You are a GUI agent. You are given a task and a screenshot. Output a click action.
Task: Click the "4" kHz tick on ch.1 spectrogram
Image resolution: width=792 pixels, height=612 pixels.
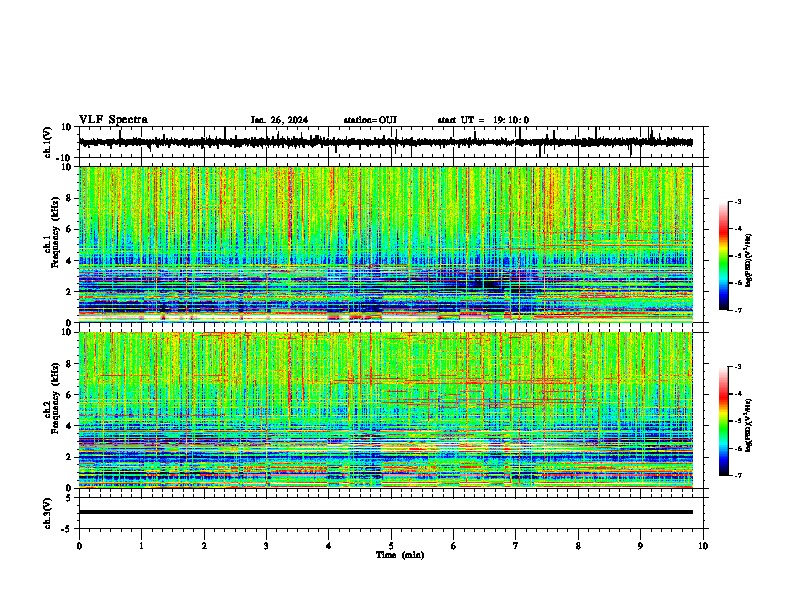click(x=70, y=261)
